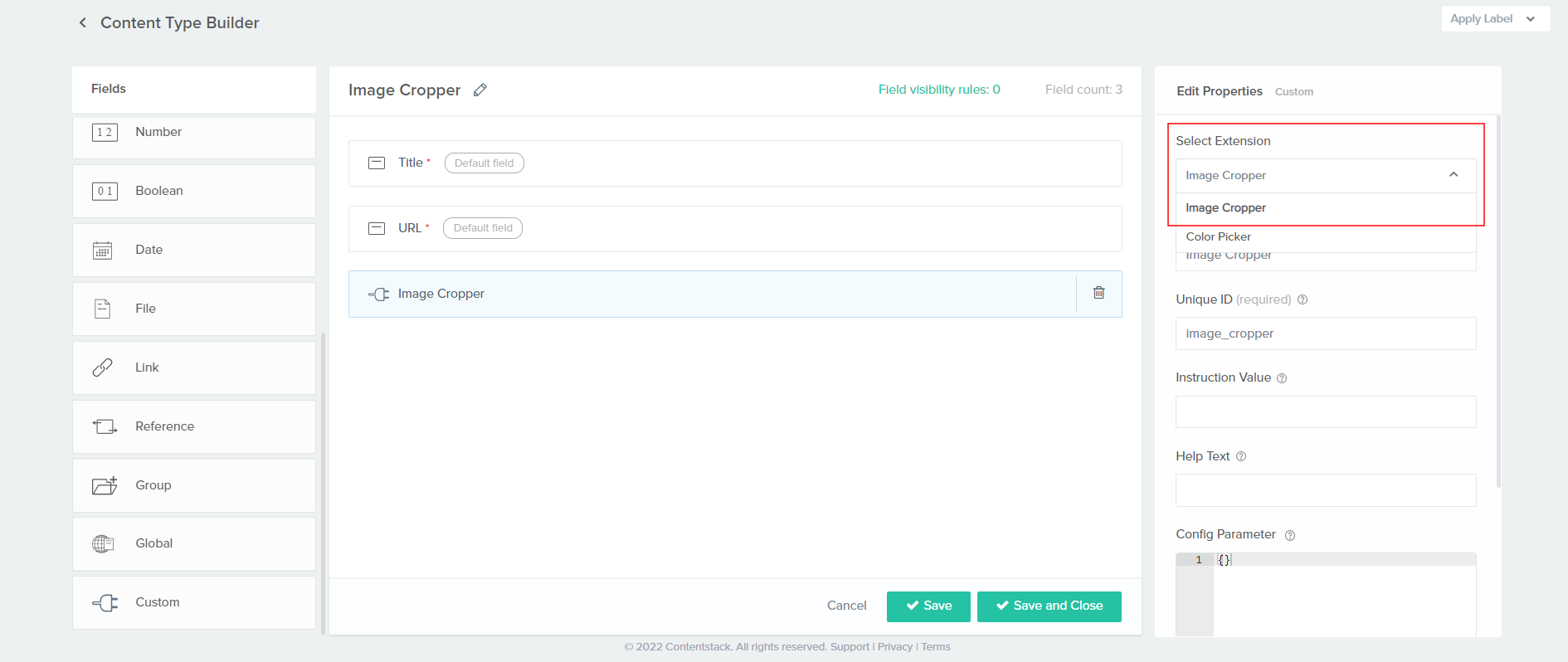Image resolution: width=1568 pixels, height=662 pixels.
Task: Click the Default field badge beside URL
Action: click(483, 228)
